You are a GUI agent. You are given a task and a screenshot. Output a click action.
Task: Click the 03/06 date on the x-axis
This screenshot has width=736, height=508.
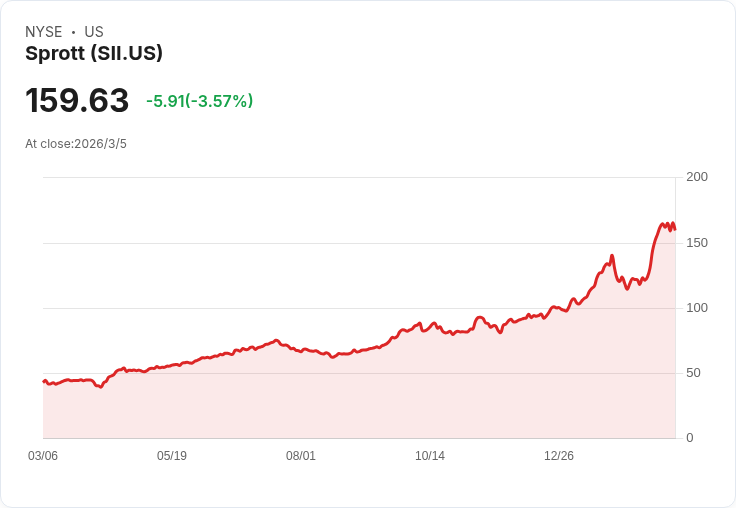point(43,456)
